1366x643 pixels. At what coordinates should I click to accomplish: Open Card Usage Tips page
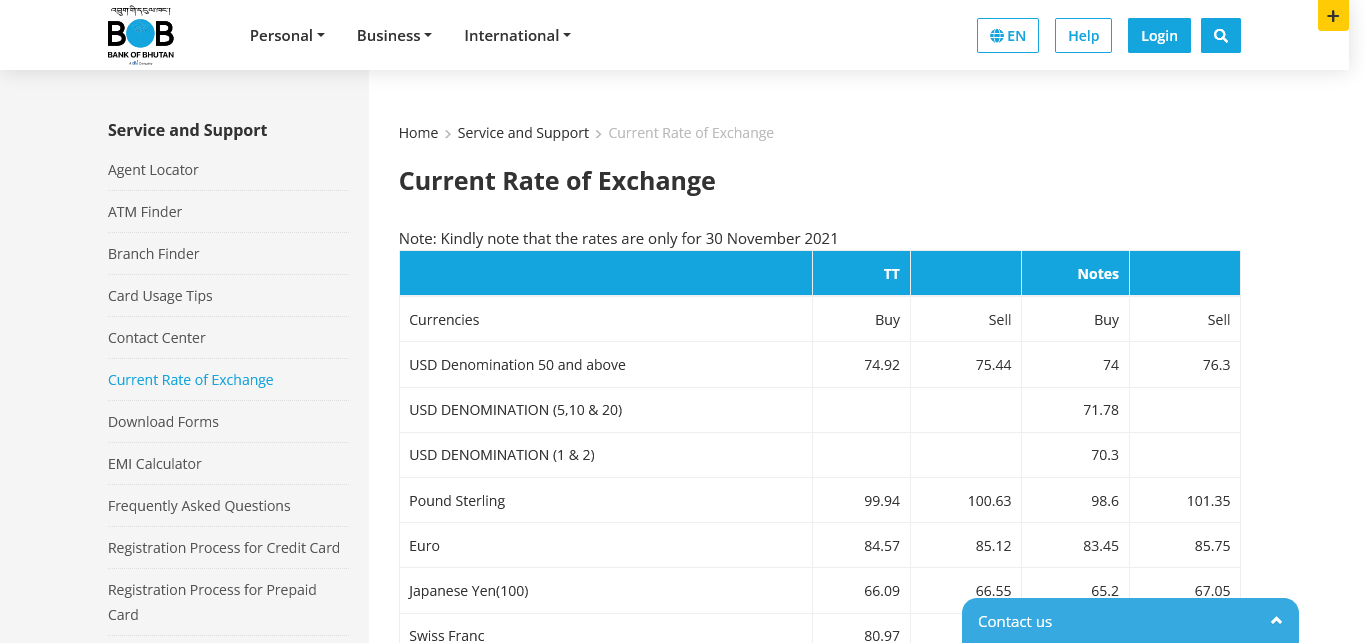[x=160, y=296]
